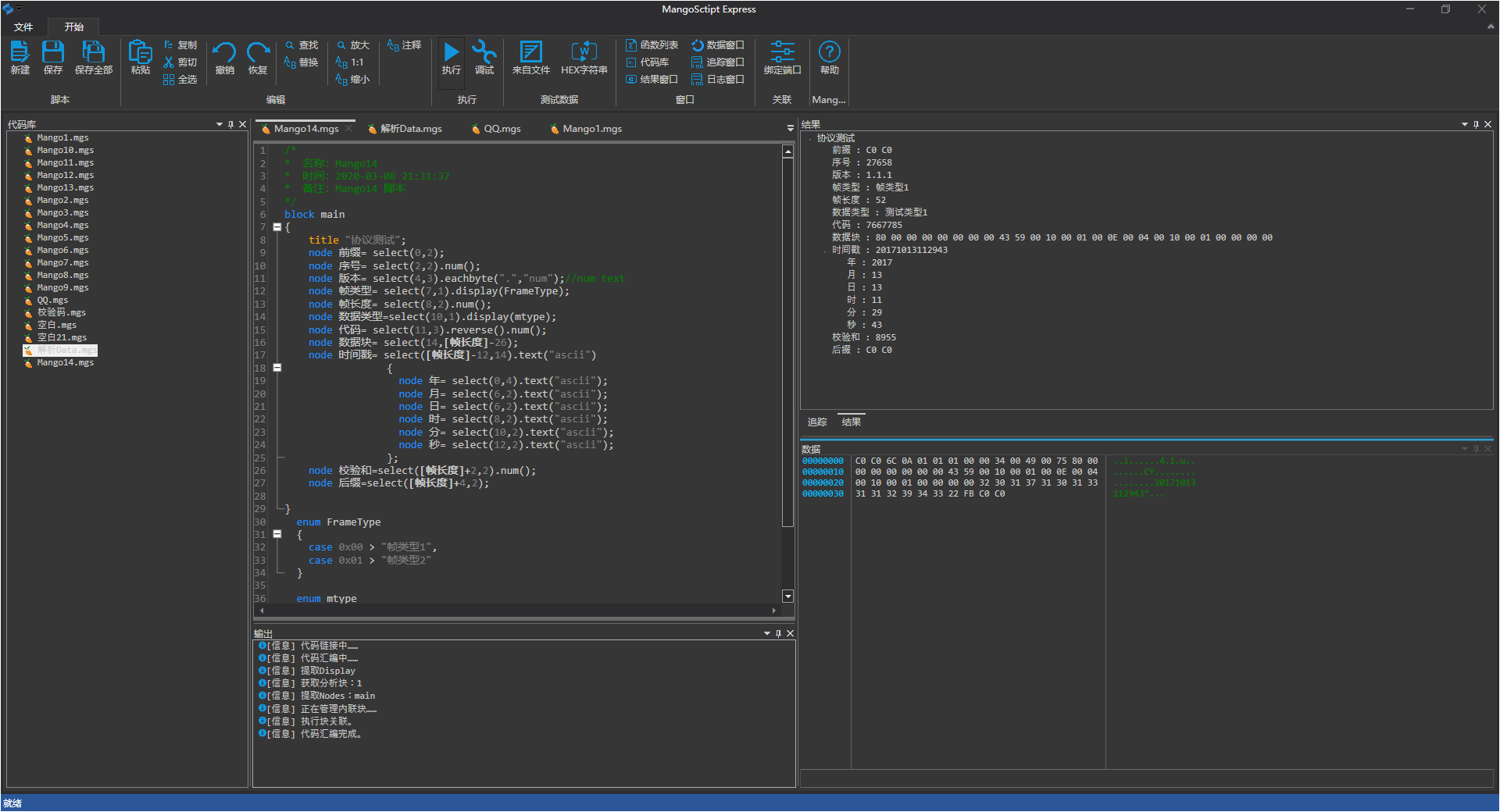This screenshot has height=812, width=1500.
Task: Show the 数据窗口 panel
Action: pos(719,45)
